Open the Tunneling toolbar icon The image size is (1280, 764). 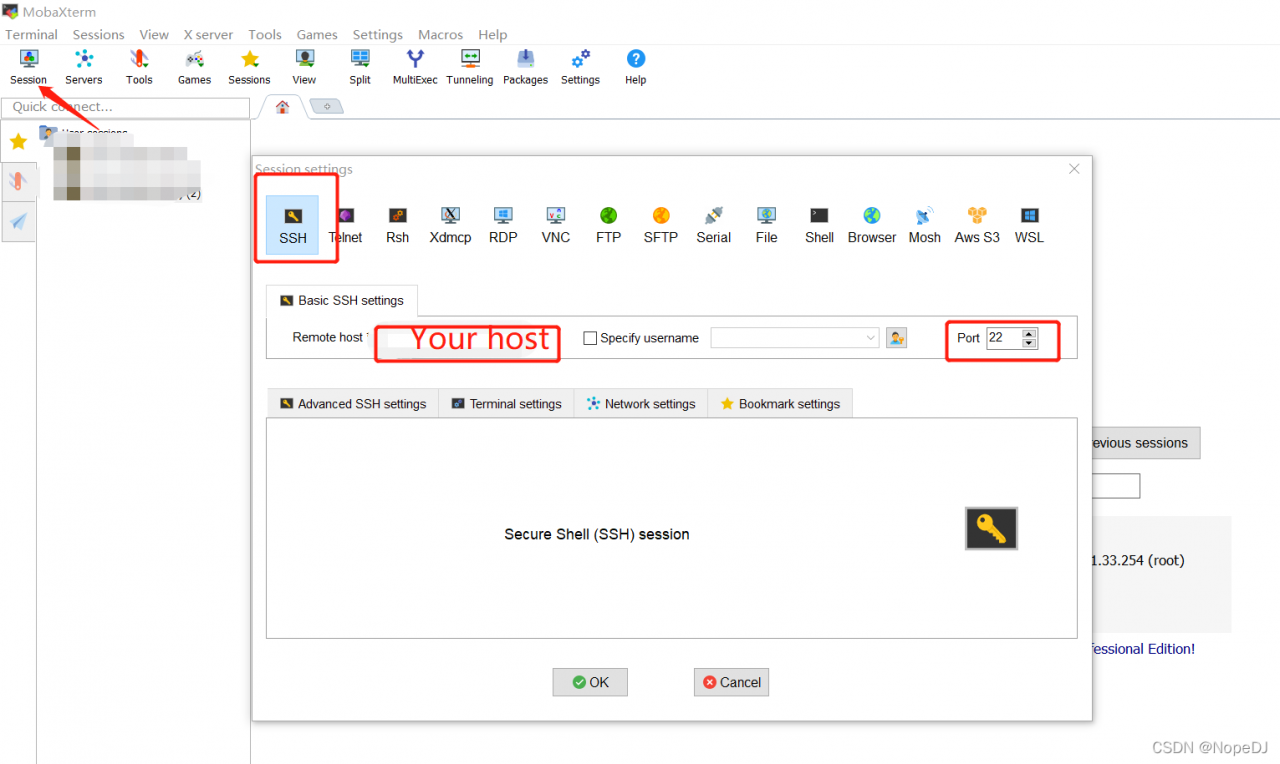click(x=470, y=67)
